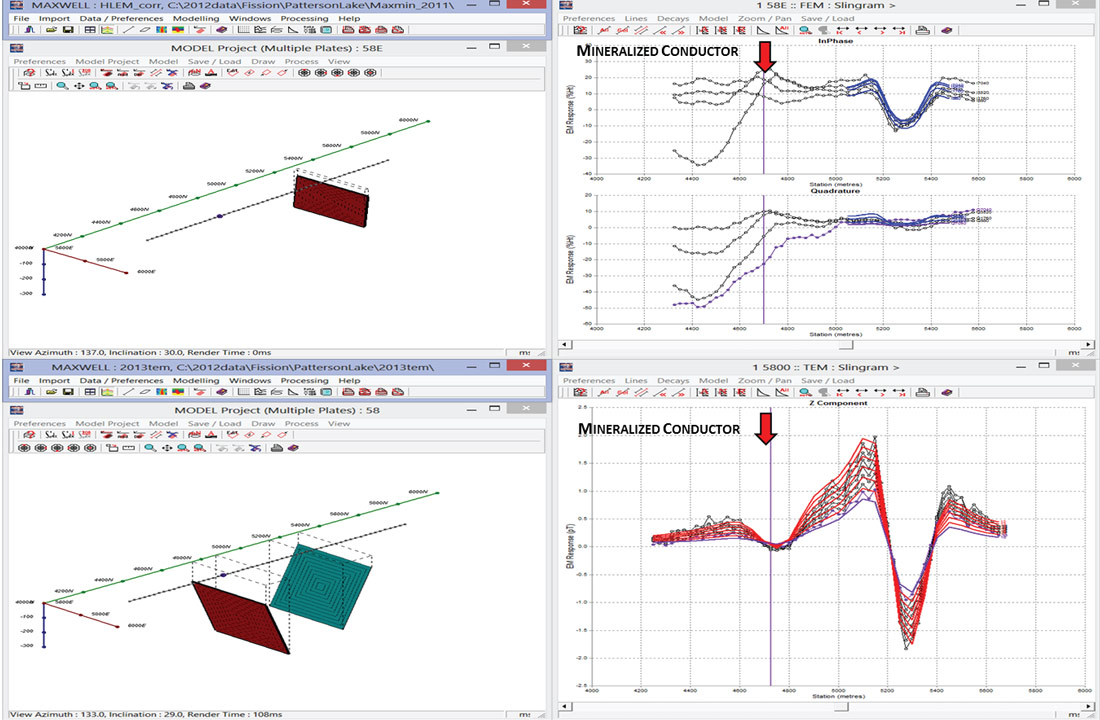
Task: Click 'InPhase' plot title in FEM window
Action: pos(836,41)
